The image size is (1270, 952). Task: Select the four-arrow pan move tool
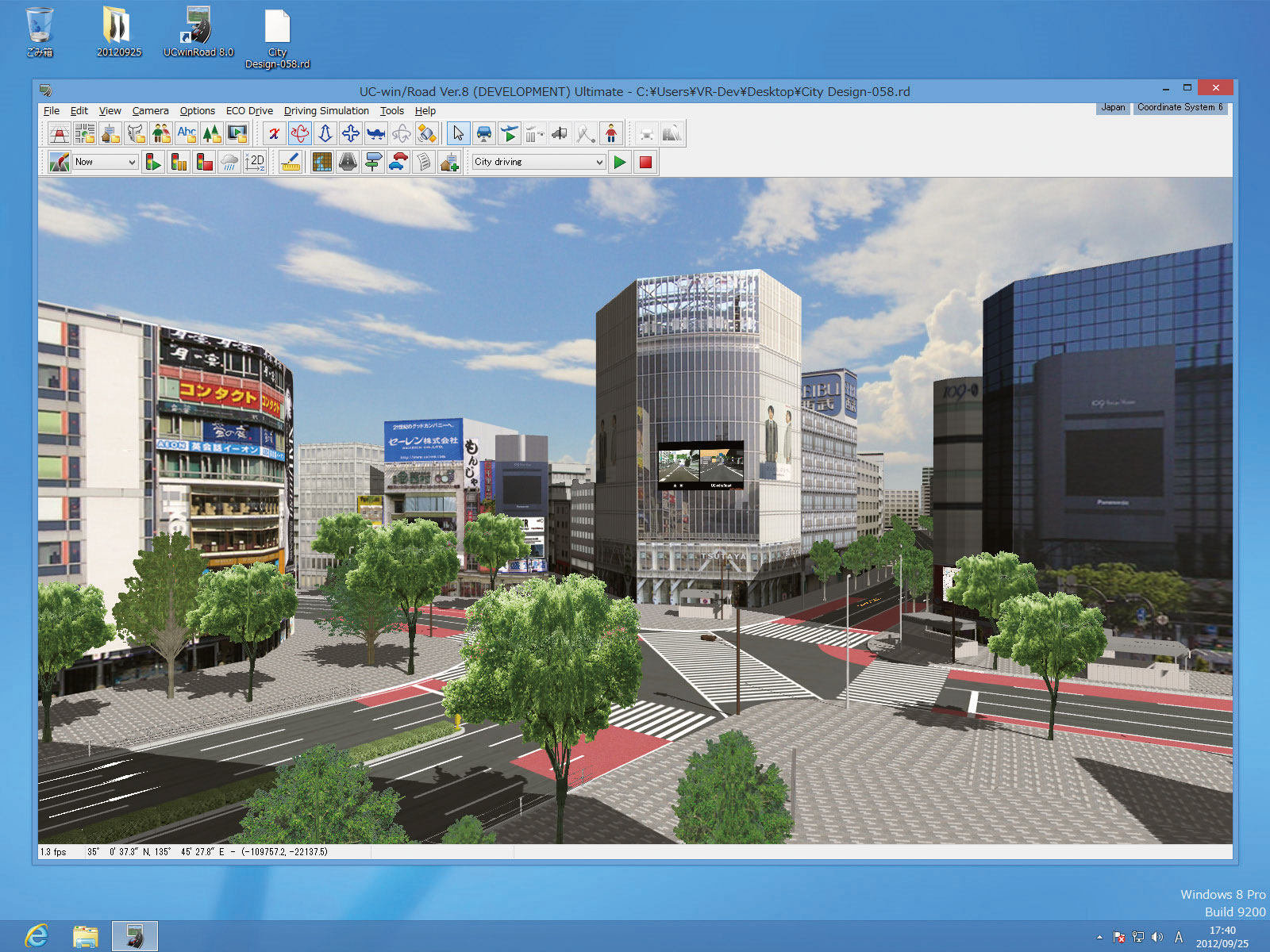click(350, 133)
